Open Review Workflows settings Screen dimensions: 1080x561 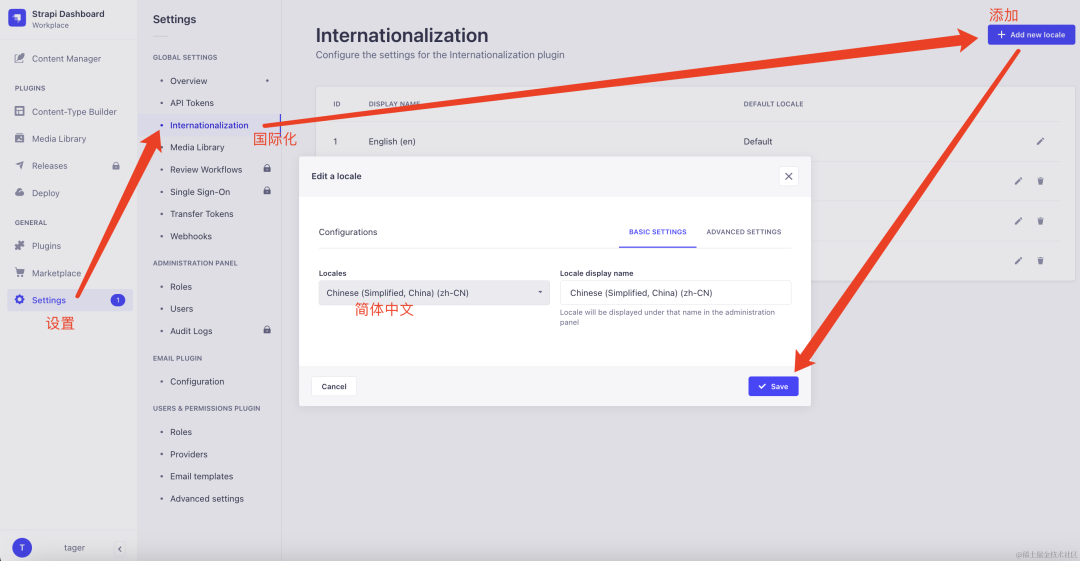pos(206,170)
